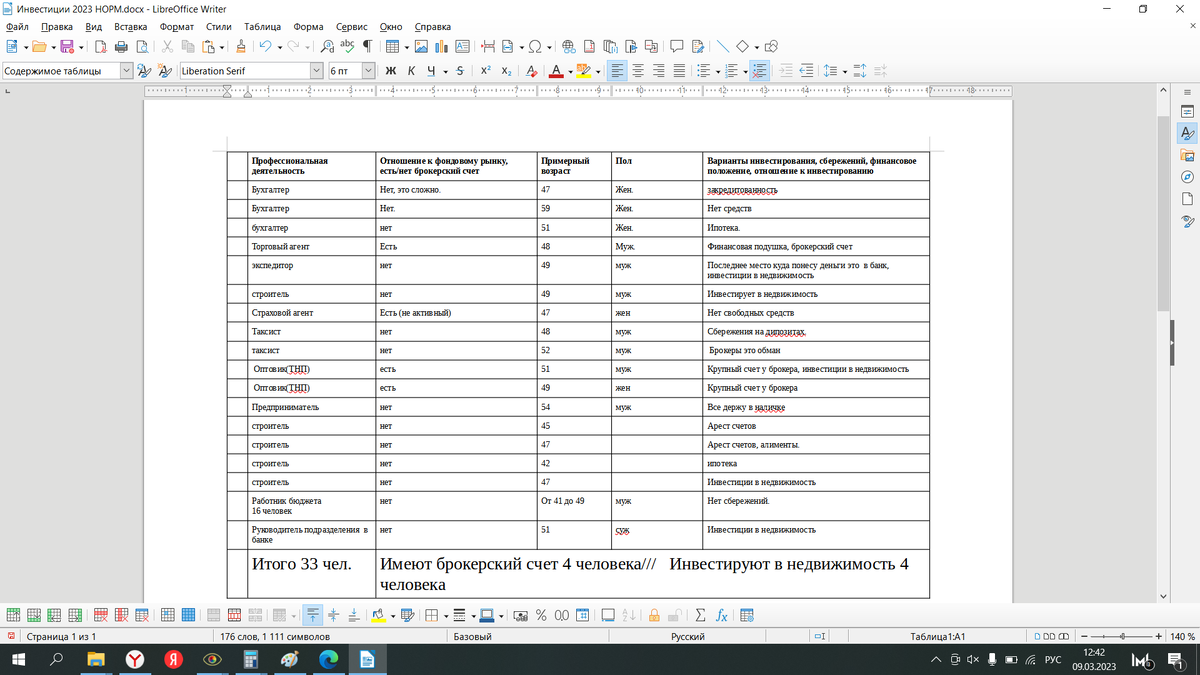Click the Страница 1 из 1 status field

(x=61, y=637)
